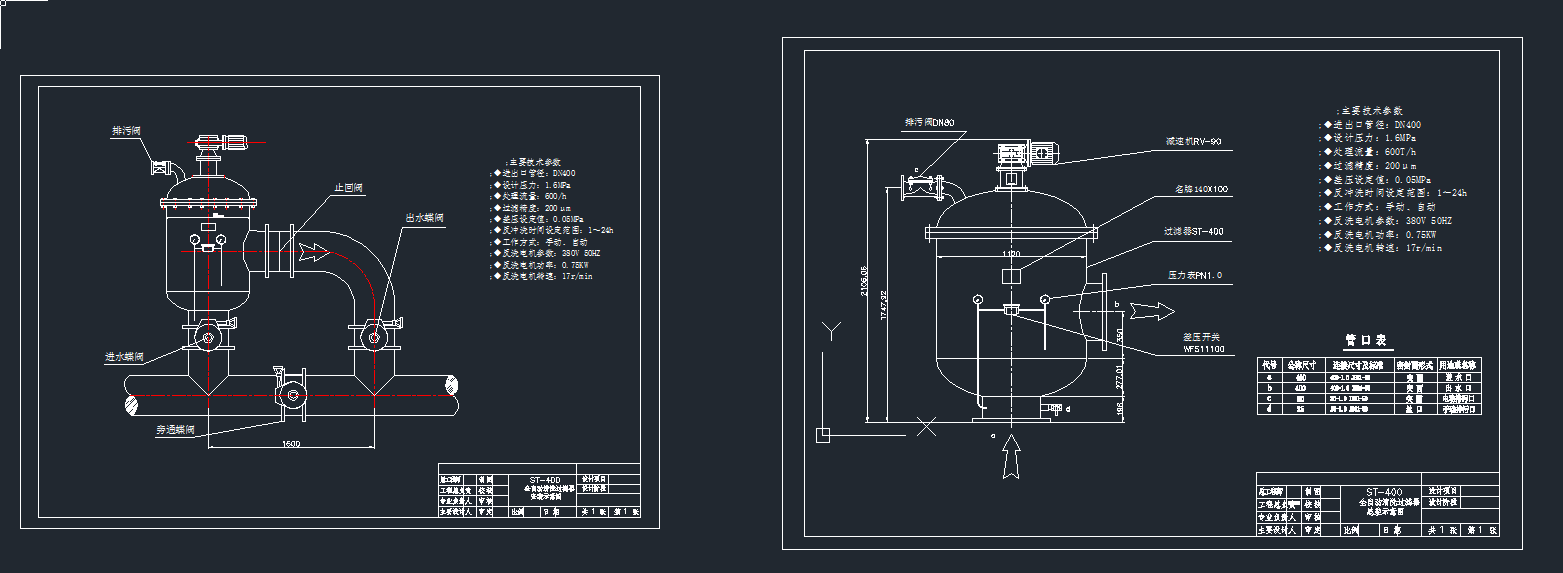Click the UCS origin square icon
Image resolution: width=1563 pixels, height=573 pixels.
click(x=822, y=434)
